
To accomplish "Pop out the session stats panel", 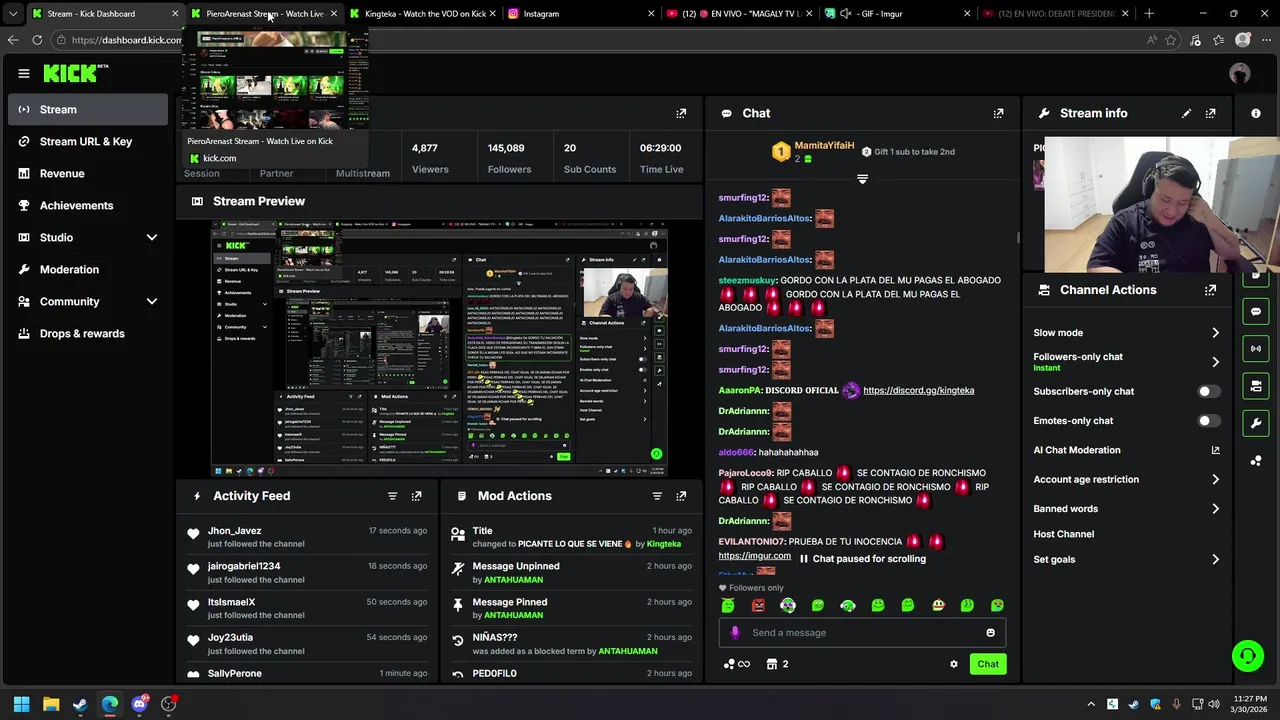I will [681, 113].
